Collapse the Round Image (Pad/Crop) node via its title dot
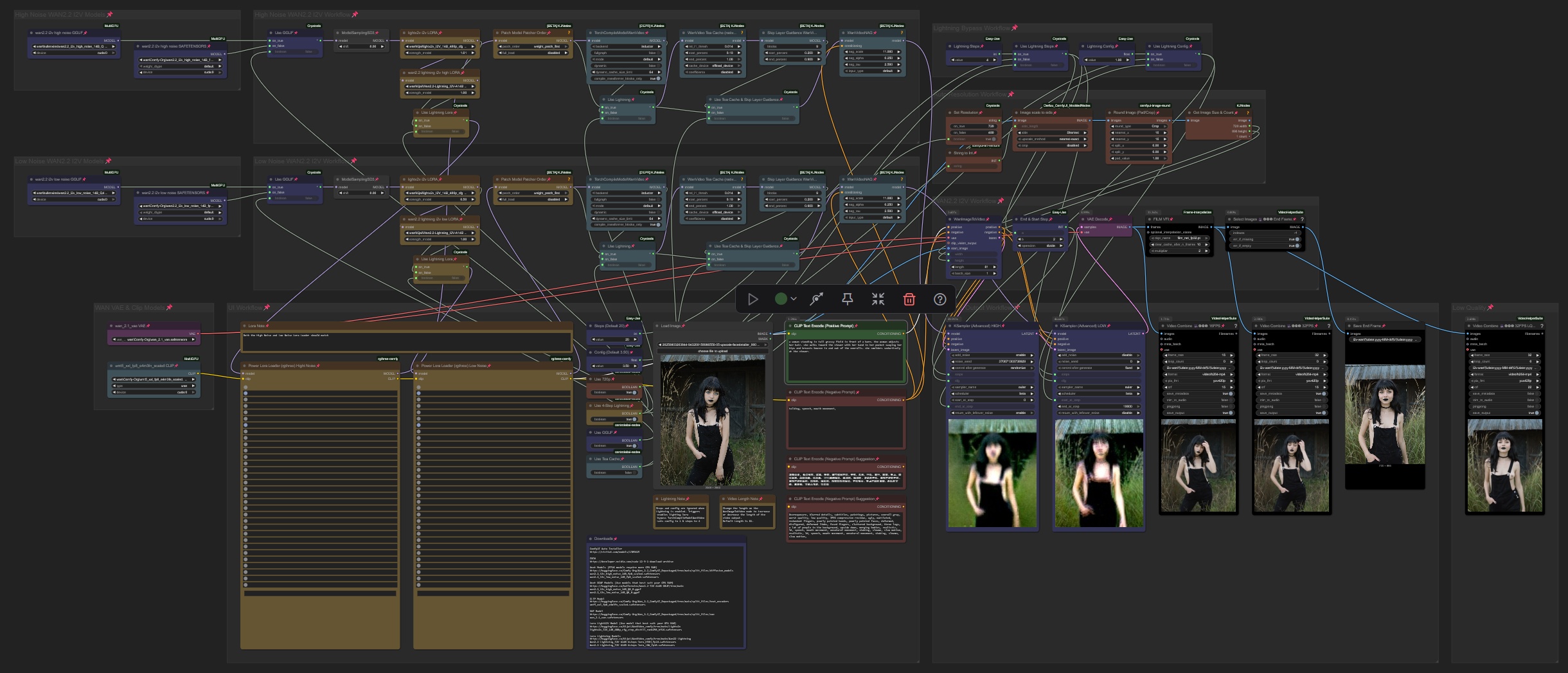The image size is (1568, 673). tap(1110, 112)
